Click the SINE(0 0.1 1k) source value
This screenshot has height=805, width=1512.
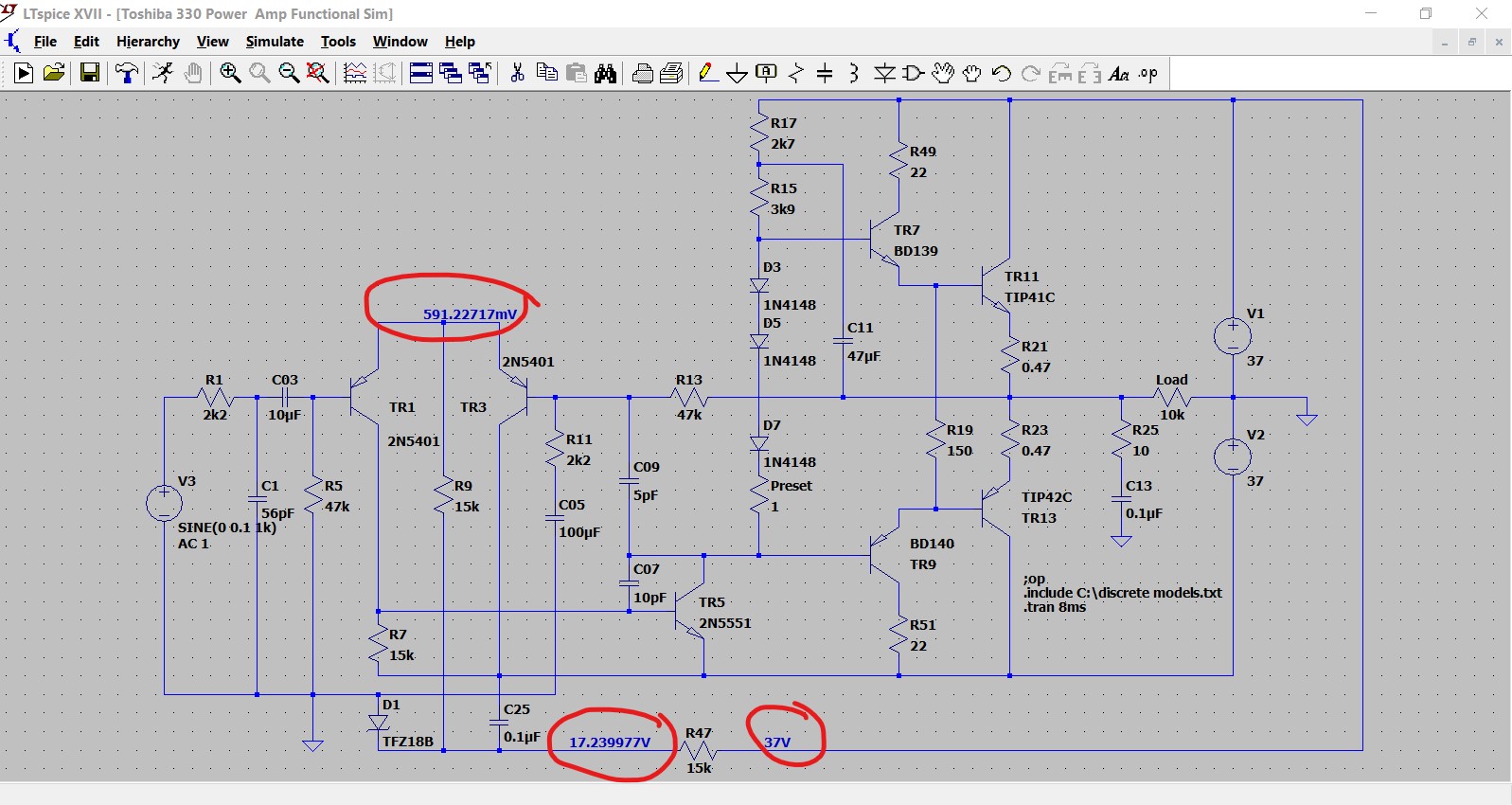tap(227, 528)
